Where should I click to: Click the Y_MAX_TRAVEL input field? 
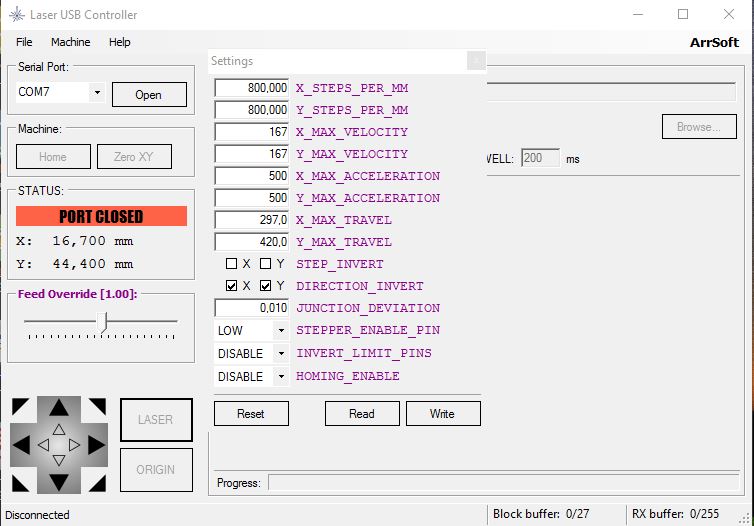[x=251, y=242]
